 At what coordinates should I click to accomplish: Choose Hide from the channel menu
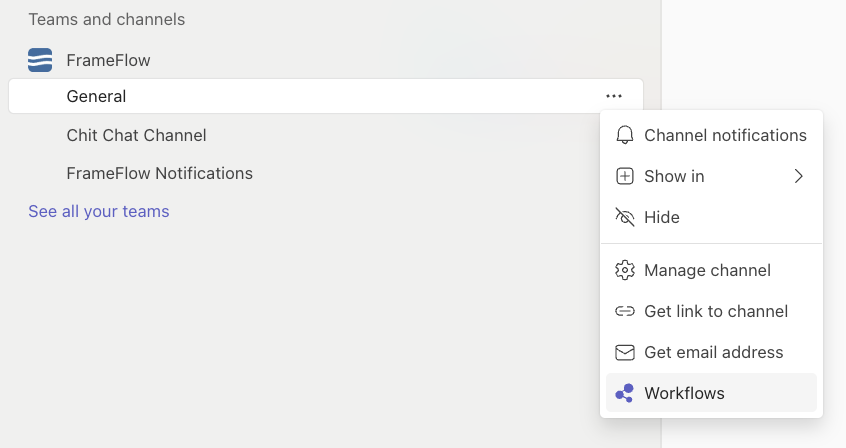pos(711,217)
